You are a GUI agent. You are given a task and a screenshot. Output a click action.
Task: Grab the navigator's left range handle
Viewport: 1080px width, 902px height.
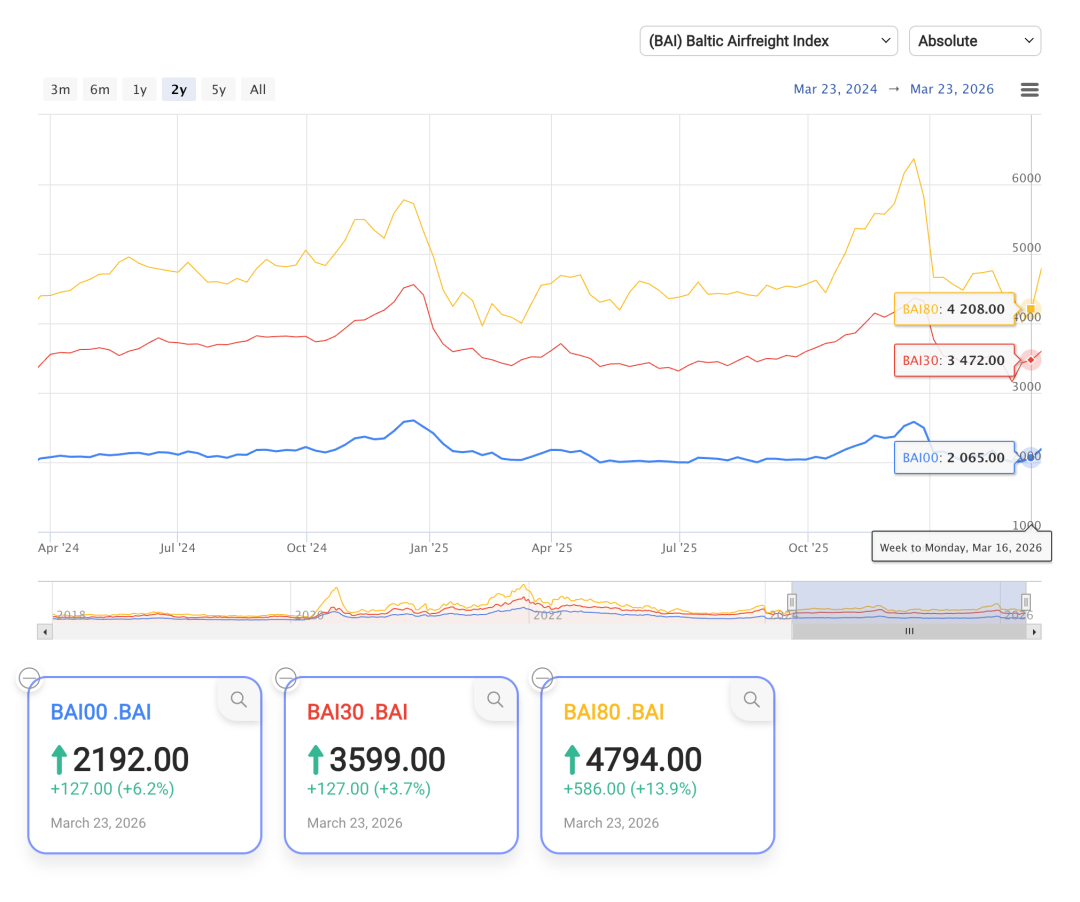click(791, 602)
